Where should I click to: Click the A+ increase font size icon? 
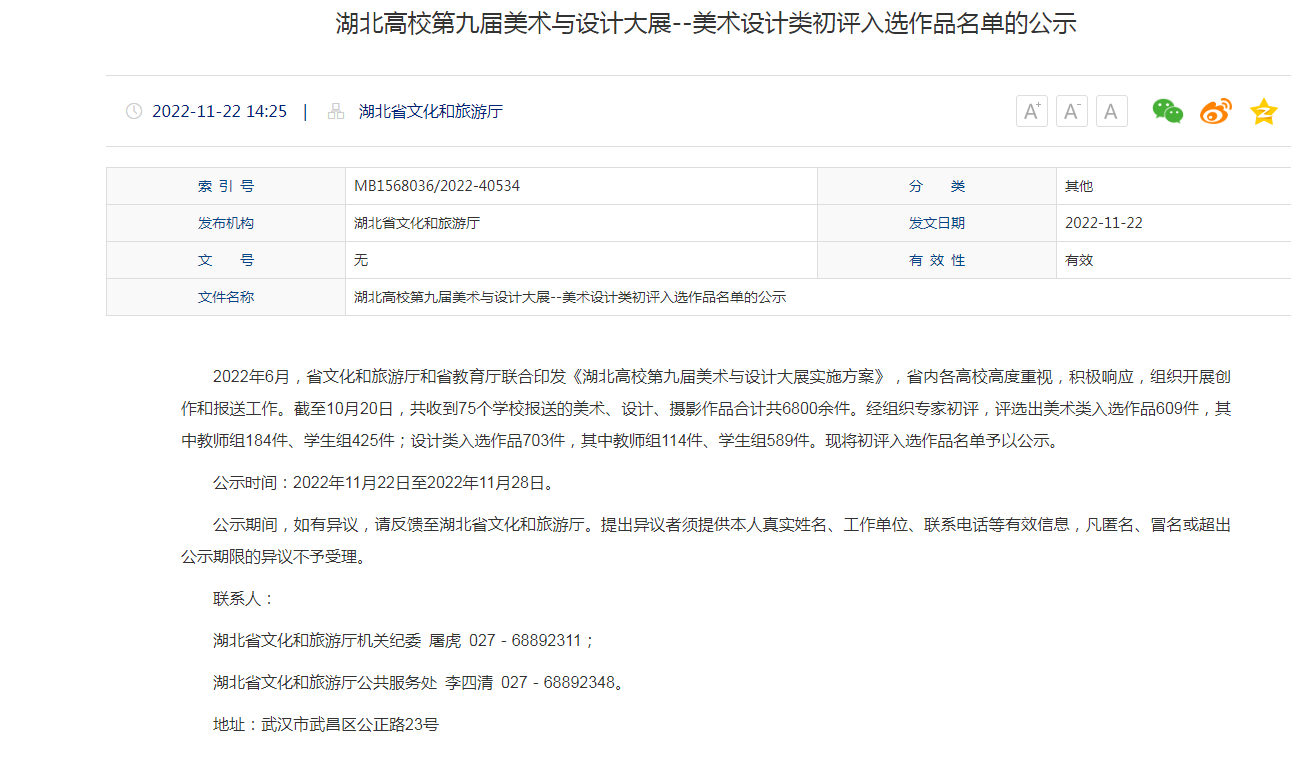point(1031,111)
